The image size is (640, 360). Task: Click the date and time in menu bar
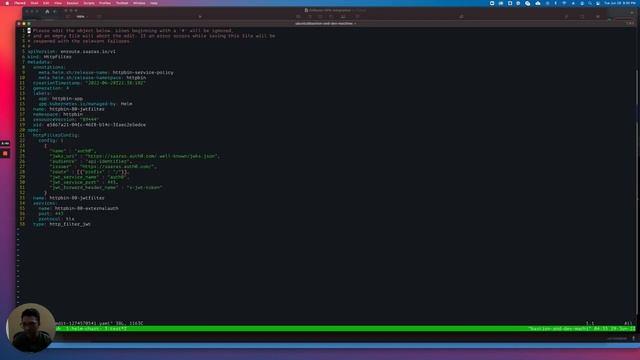620,3
